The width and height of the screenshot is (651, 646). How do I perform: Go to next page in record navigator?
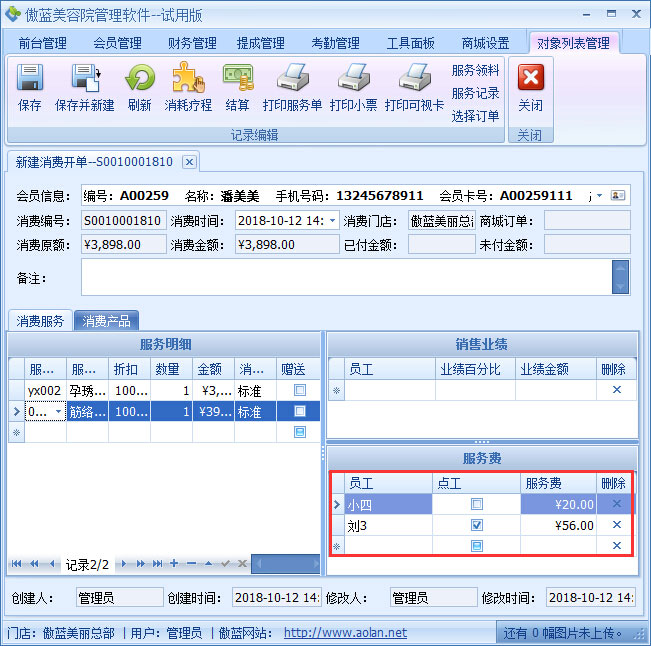coord(141,564)
